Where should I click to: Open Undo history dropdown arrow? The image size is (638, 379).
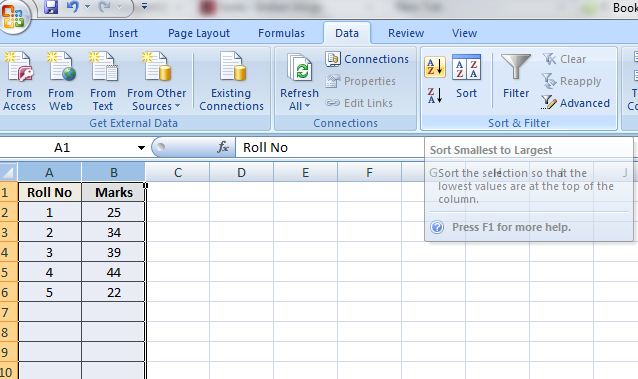[87, 7]
